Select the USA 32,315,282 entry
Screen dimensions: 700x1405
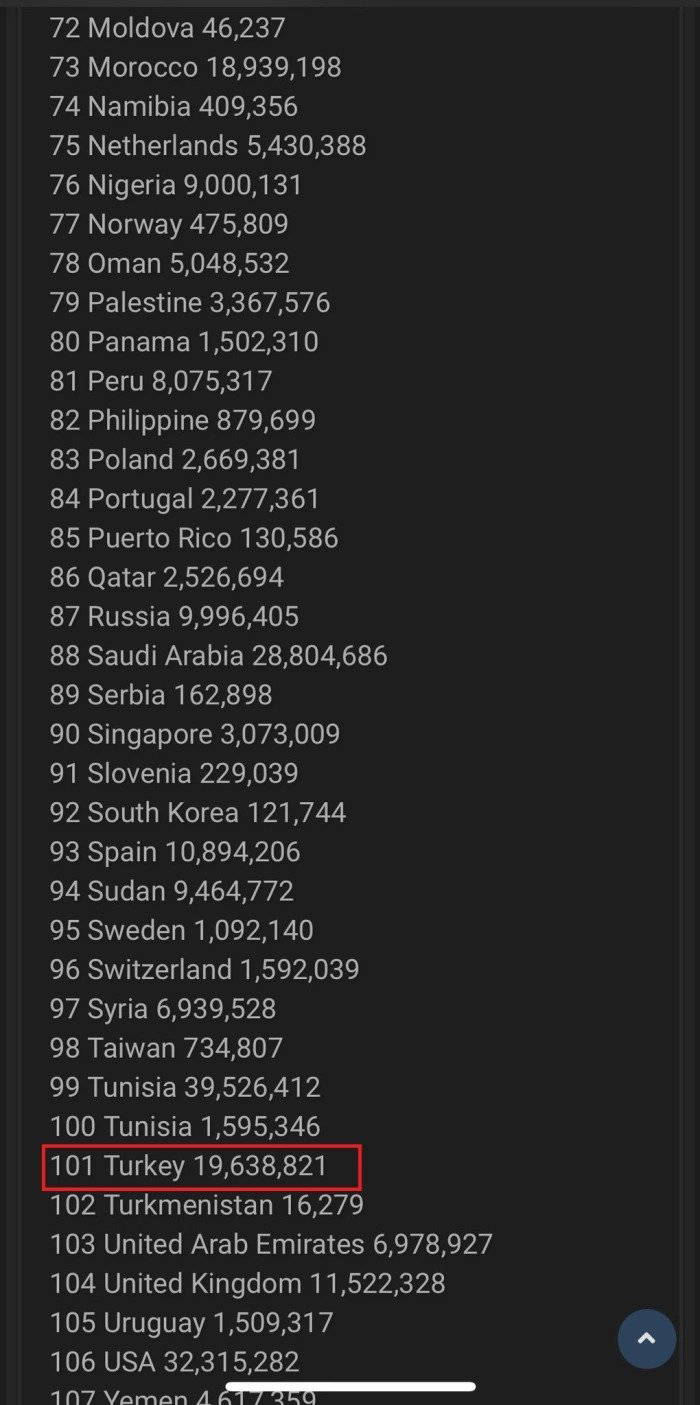pos(174,1361)
